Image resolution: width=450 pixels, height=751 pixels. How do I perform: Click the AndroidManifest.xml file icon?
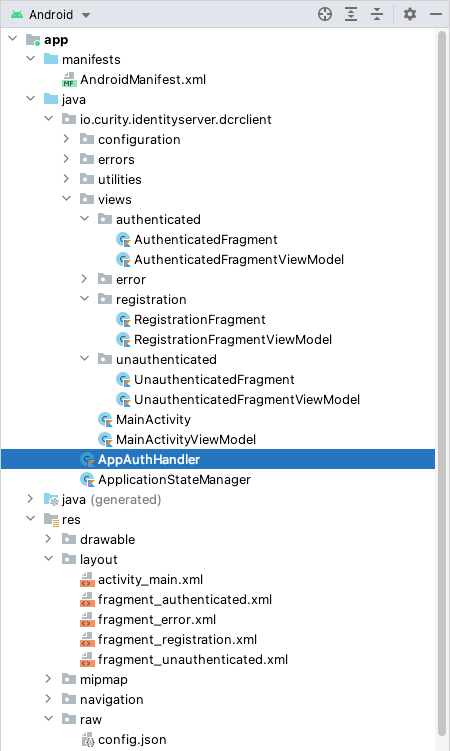click(x=69, y=80)
